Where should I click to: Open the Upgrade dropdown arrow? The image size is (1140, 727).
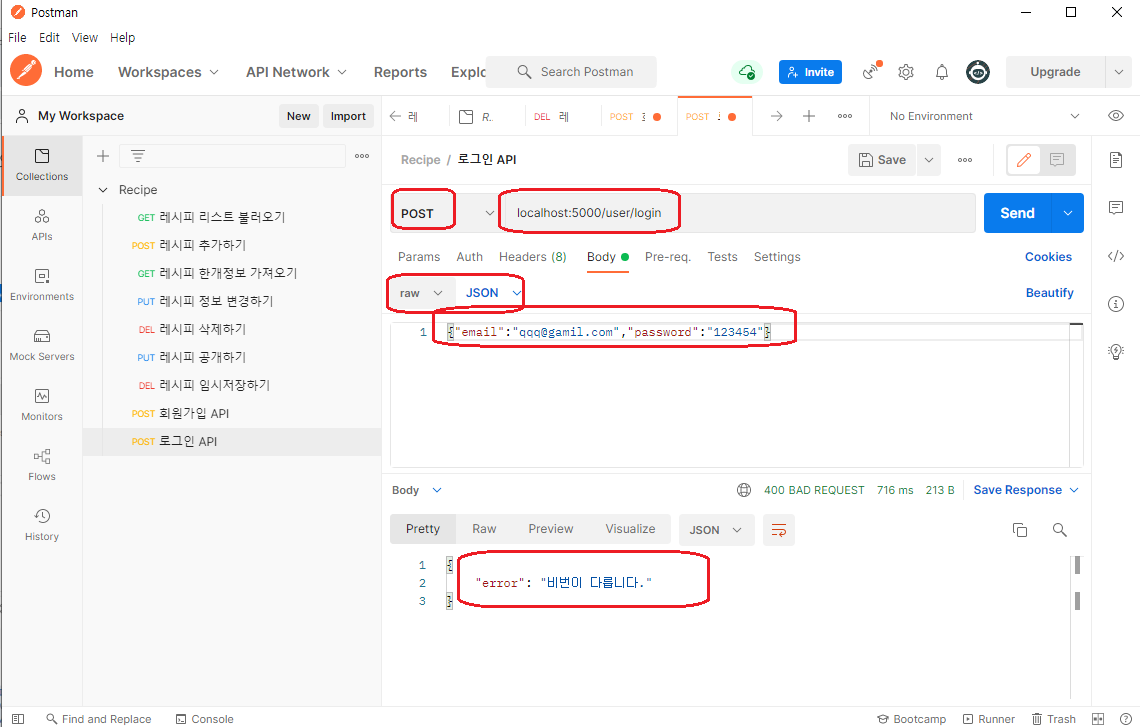click(x=1119, y=72)
